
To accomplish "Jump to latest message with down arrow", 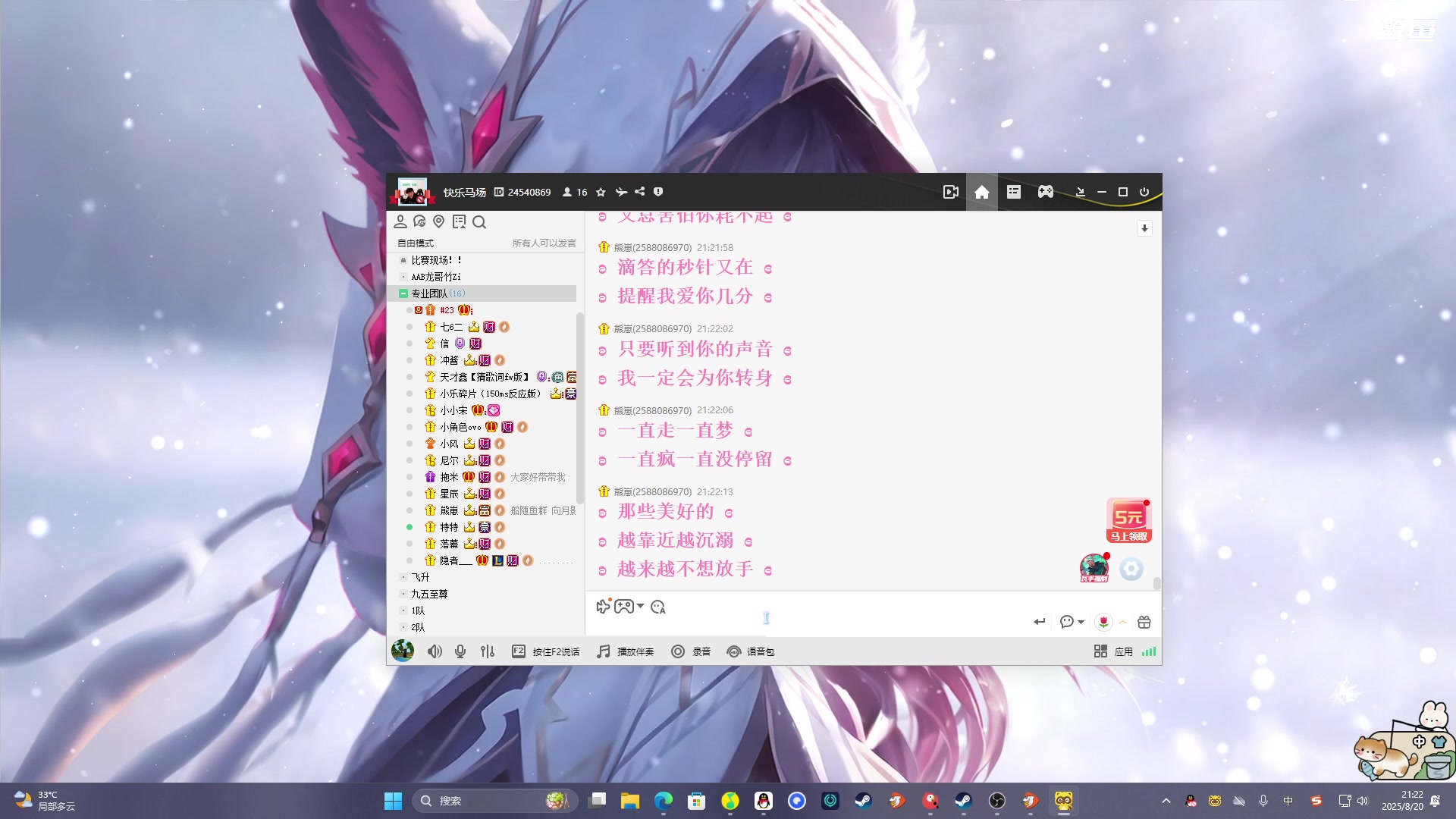I will 1144,228.
